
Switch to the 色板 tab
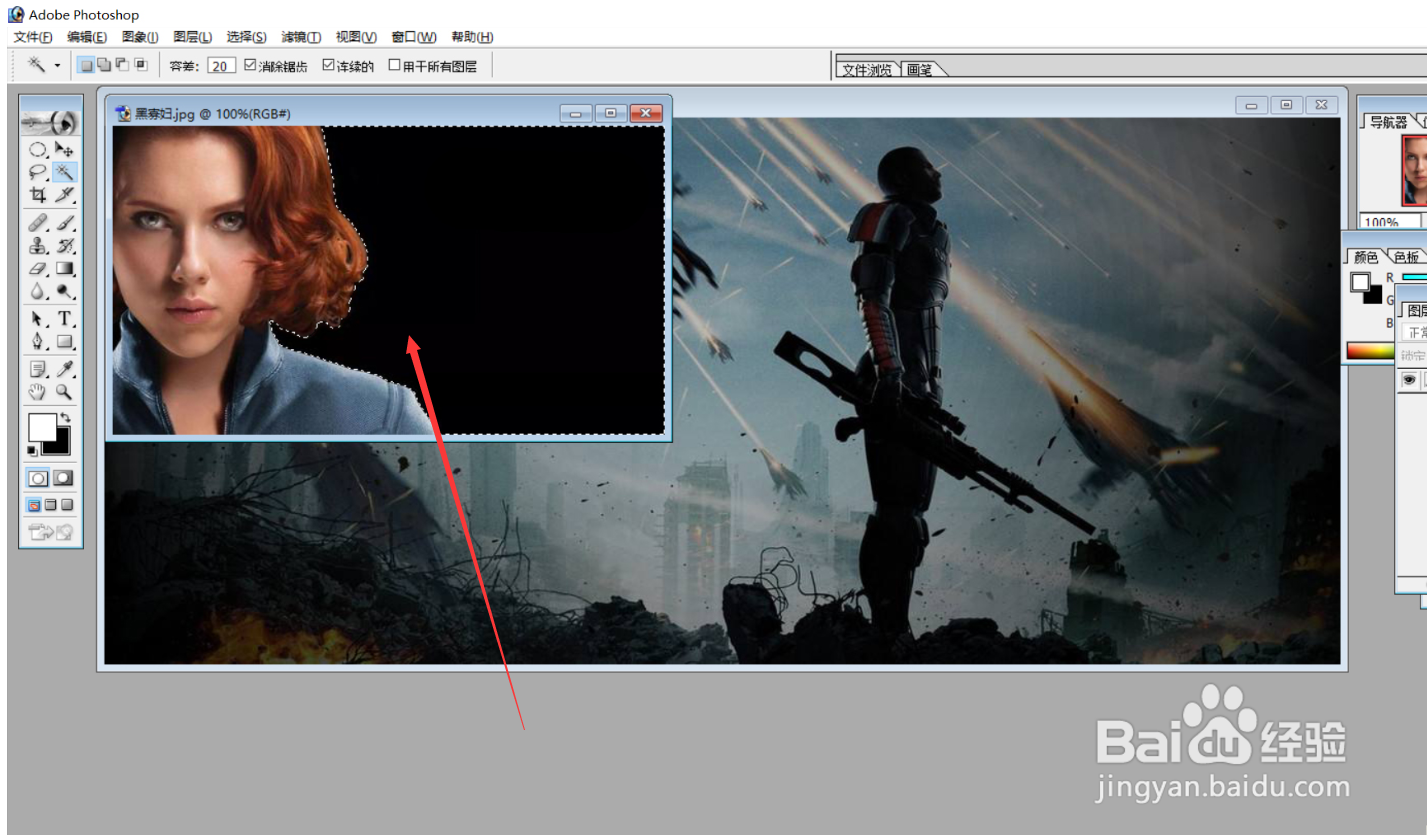[1405, 257]
